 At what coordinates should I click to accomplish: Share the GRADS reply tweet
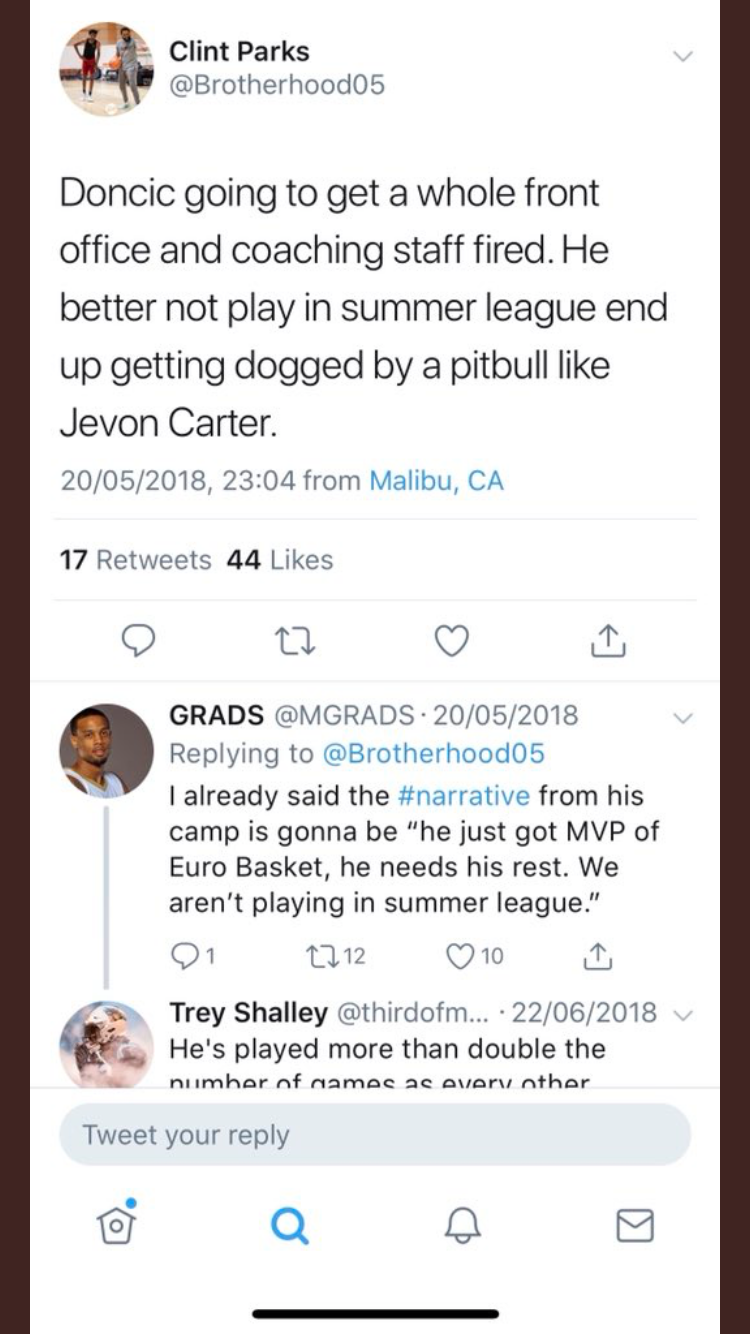[597, 957]
